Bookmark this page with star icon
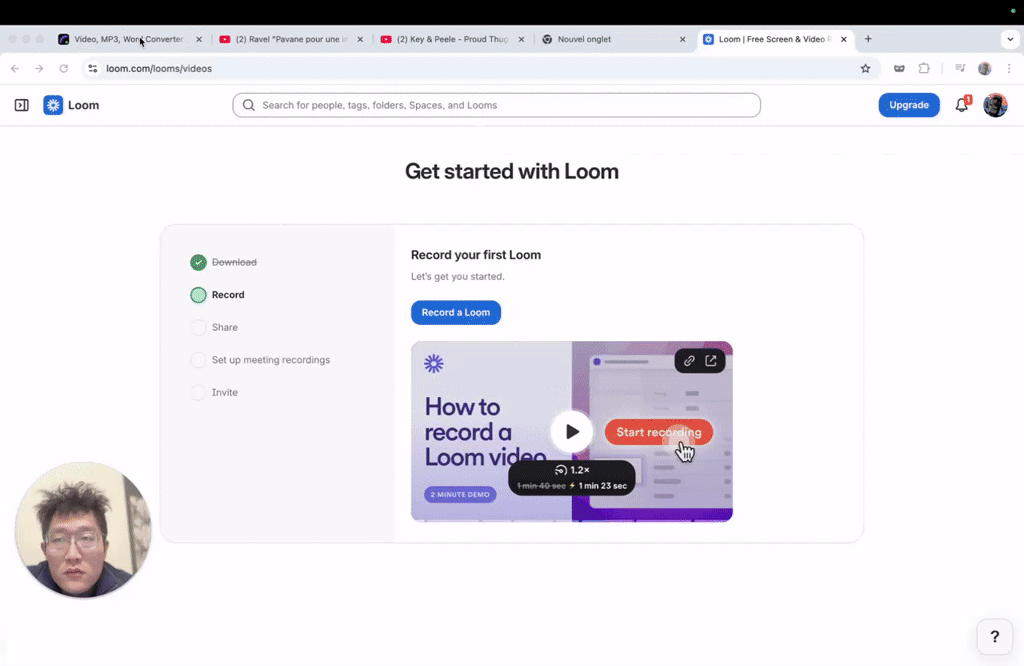The height and width of the screenshot is (666, 1024). click(865, 69)
